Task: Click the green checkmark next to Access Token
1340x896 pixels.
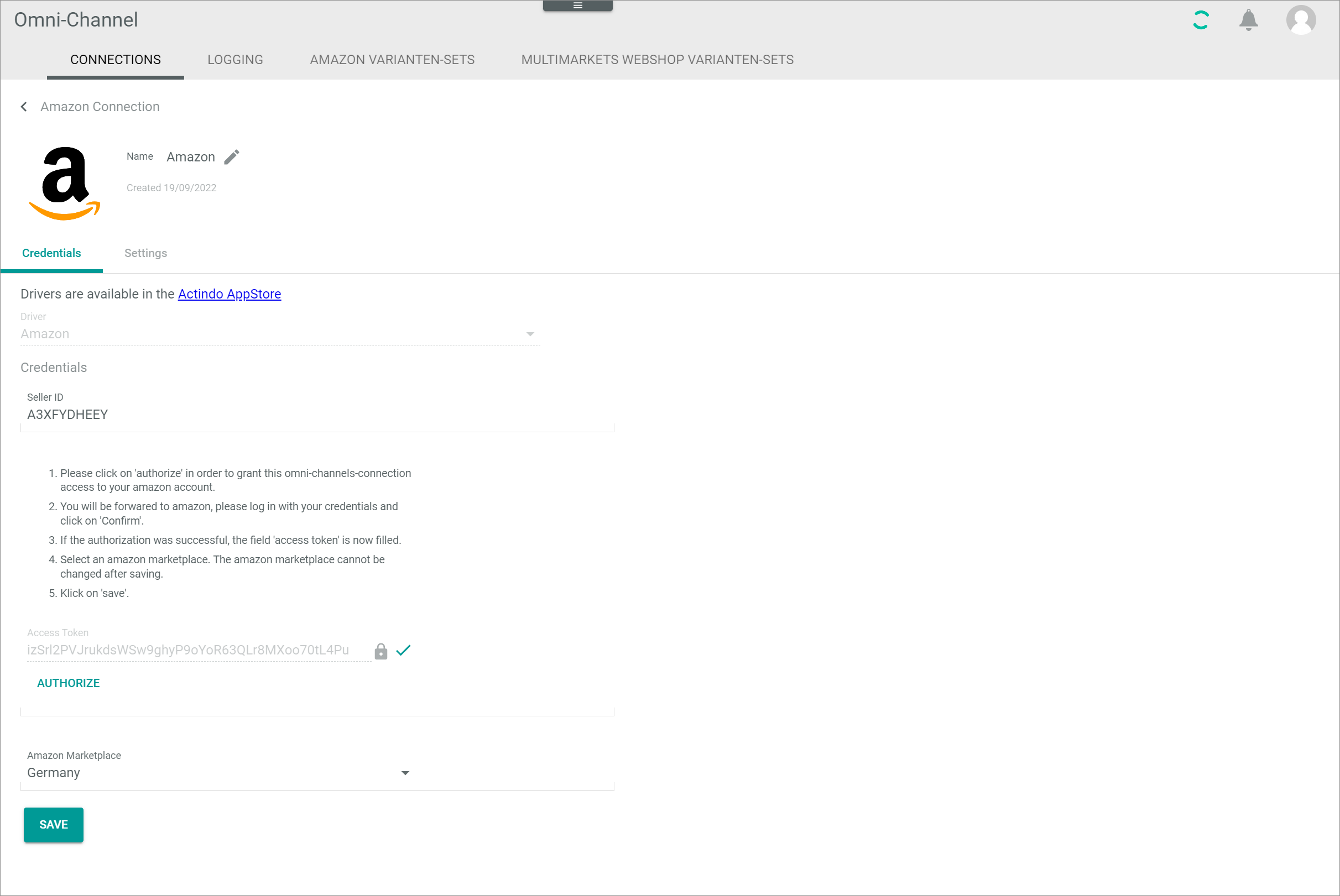Action: point(404,650)
